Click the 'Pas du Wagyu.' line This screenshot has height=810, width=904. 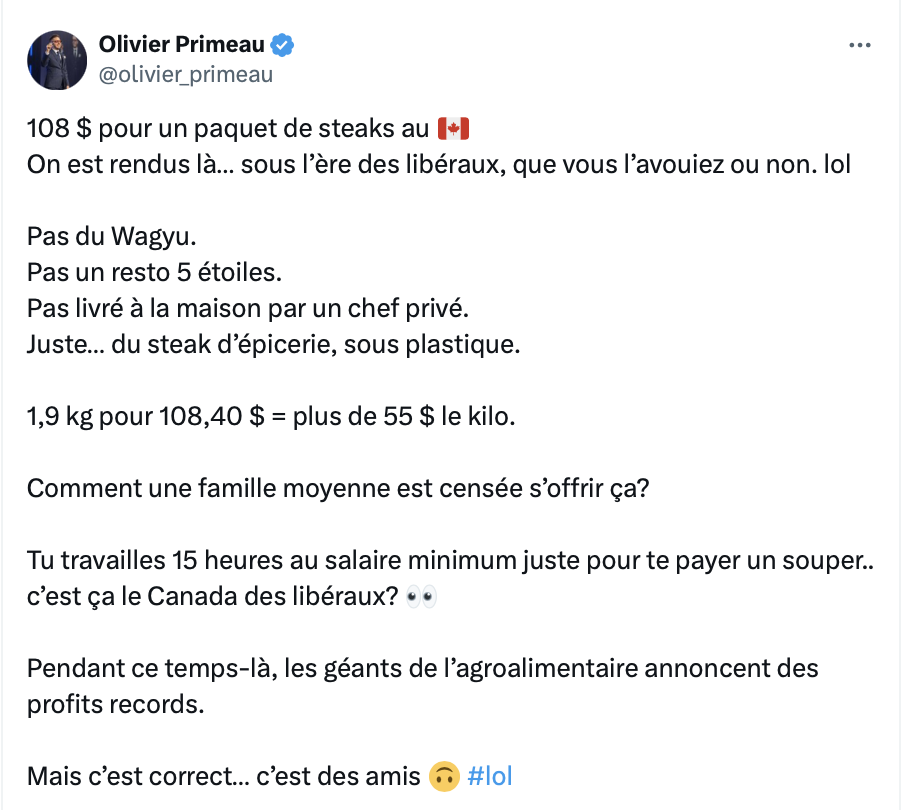(x=112, y=237)
